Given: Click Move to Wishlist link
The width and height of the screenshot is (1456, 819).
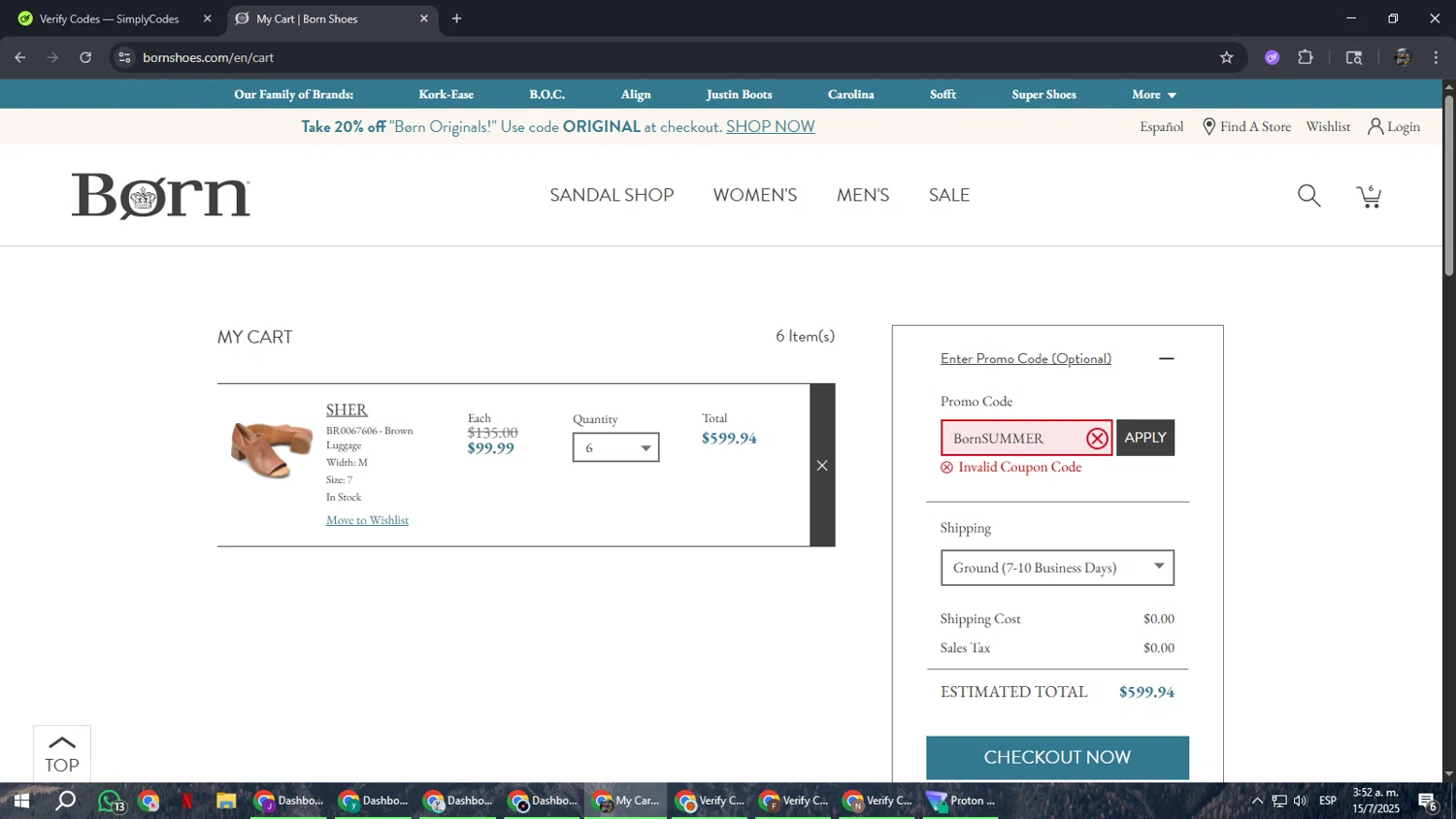Looking at the screenshot, I should click(x=367, y=520).
